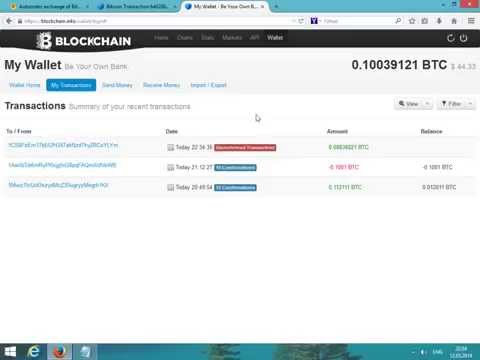Image resolution: width=480 pixels, height=360 pixels.
Task: Open Home in the Blockchain nav bar
Action: click(161, 38)
